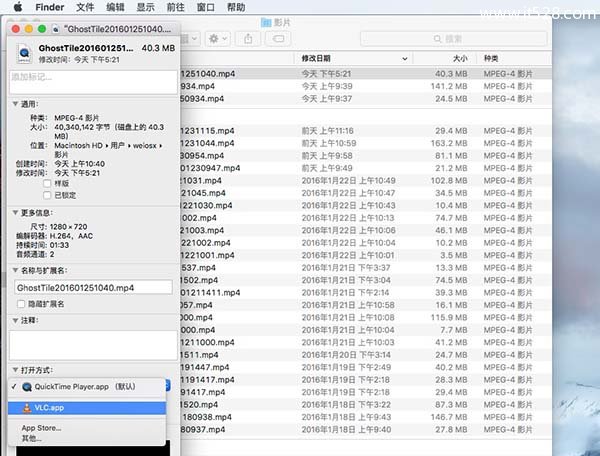Image resolution: width=600 pixels, height=456 pixels.
Task: Open the 编辑 menu
Action: click(115, 7)
